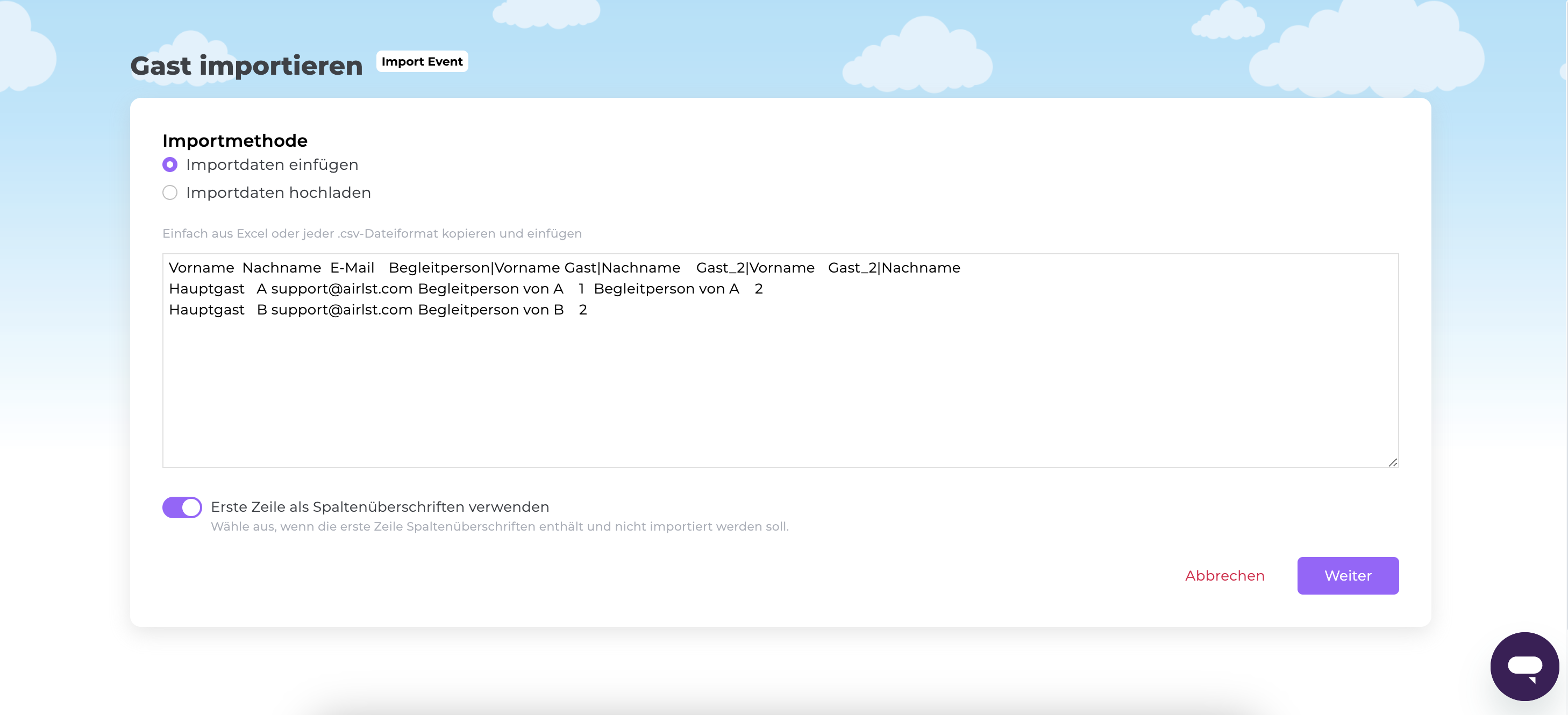Image resolution: width=1568 pixels, height=715 pixels.
Task: Click the Importdaten einfügen label text
Action: [272, 165]
